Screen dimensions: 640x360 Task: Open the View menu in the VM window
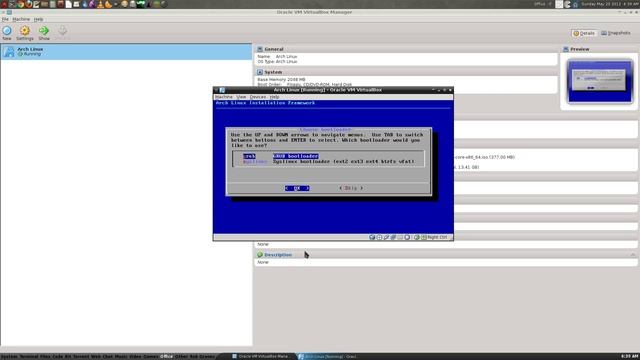(241, 97)
